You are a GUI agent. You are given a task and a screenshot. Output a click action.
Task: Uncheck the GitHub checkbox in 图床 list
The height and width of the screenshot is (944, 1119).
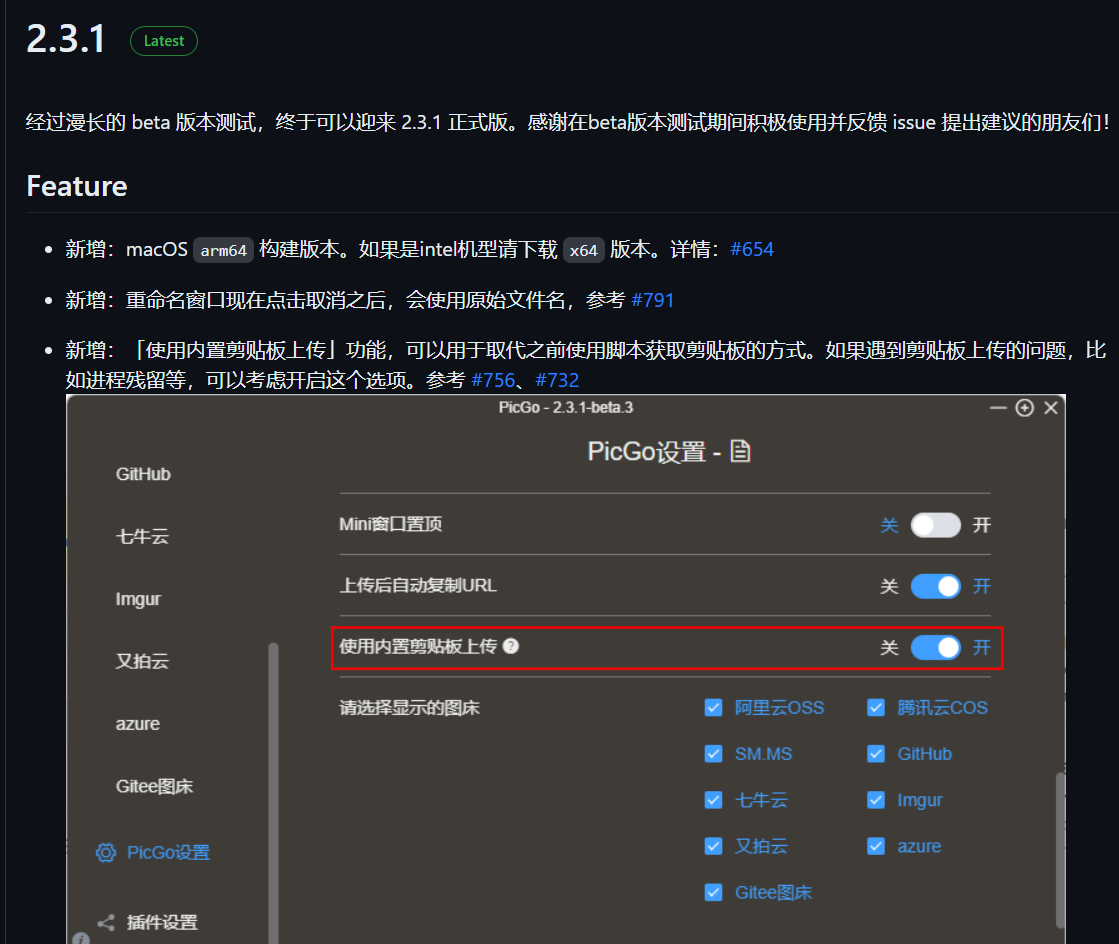coord(876,753)
